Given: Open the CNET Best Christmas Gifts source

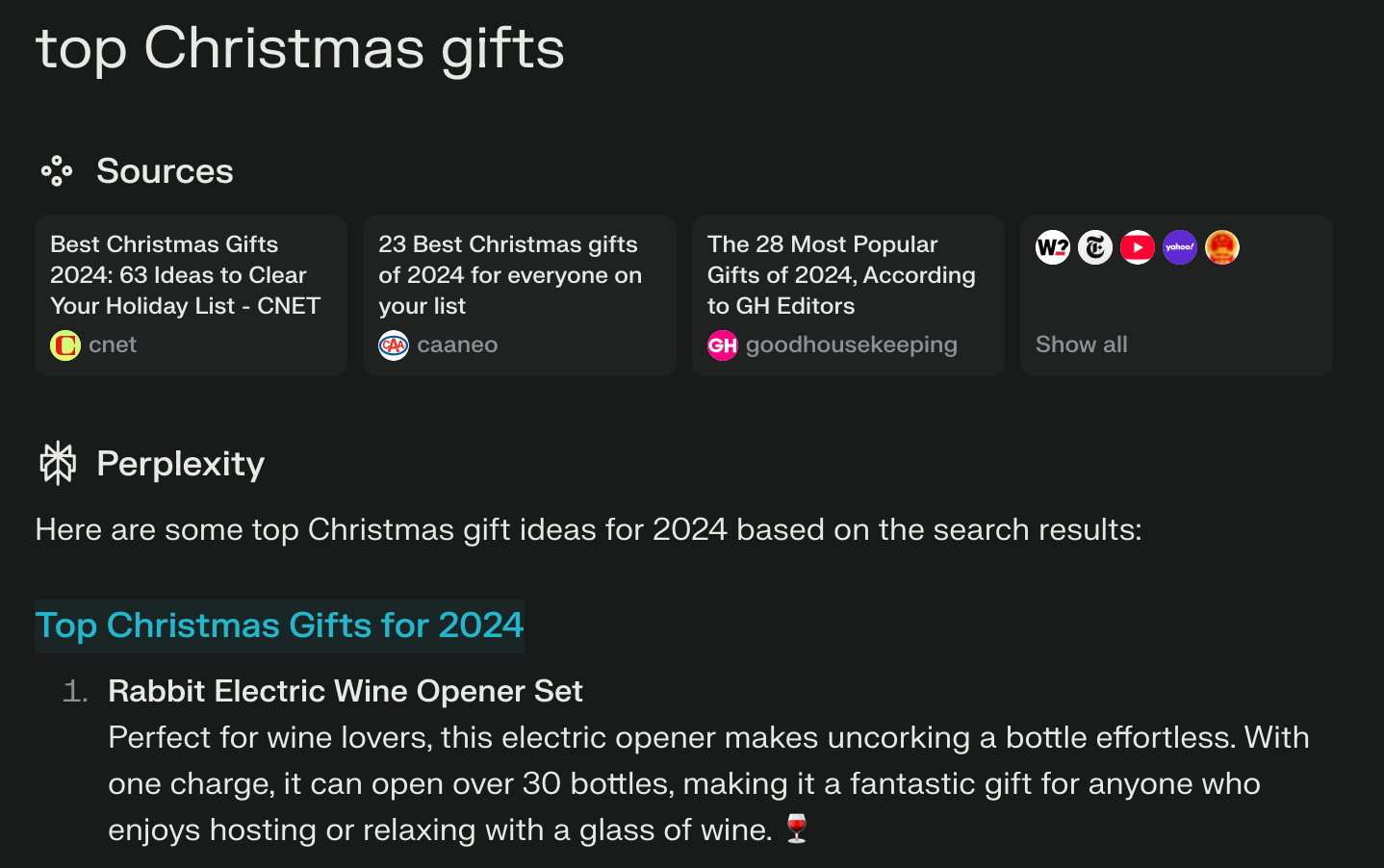Looking at the screenshot, I should [185, 275].
